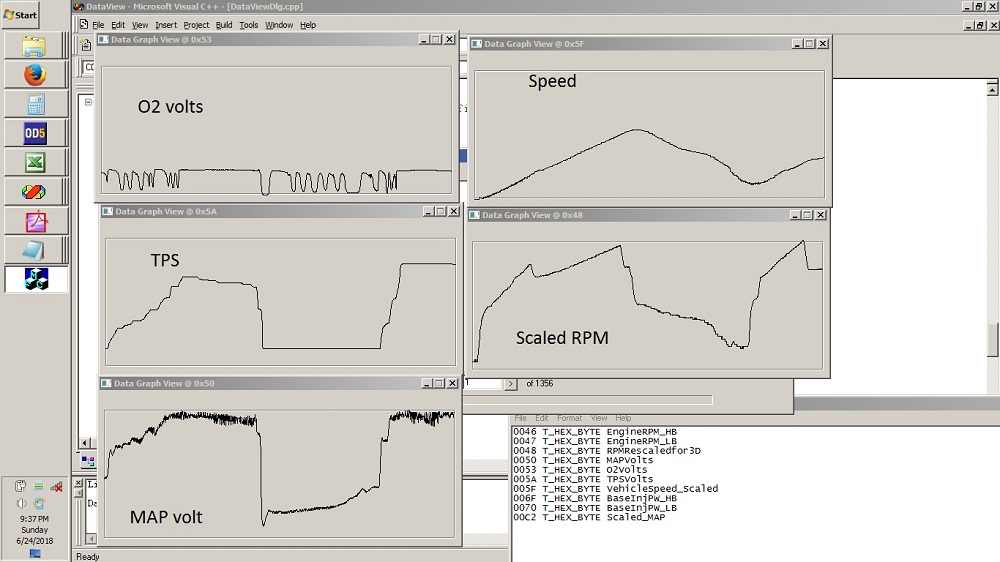Launch Firefox from the quick launch bar

[x=35, y=75]
